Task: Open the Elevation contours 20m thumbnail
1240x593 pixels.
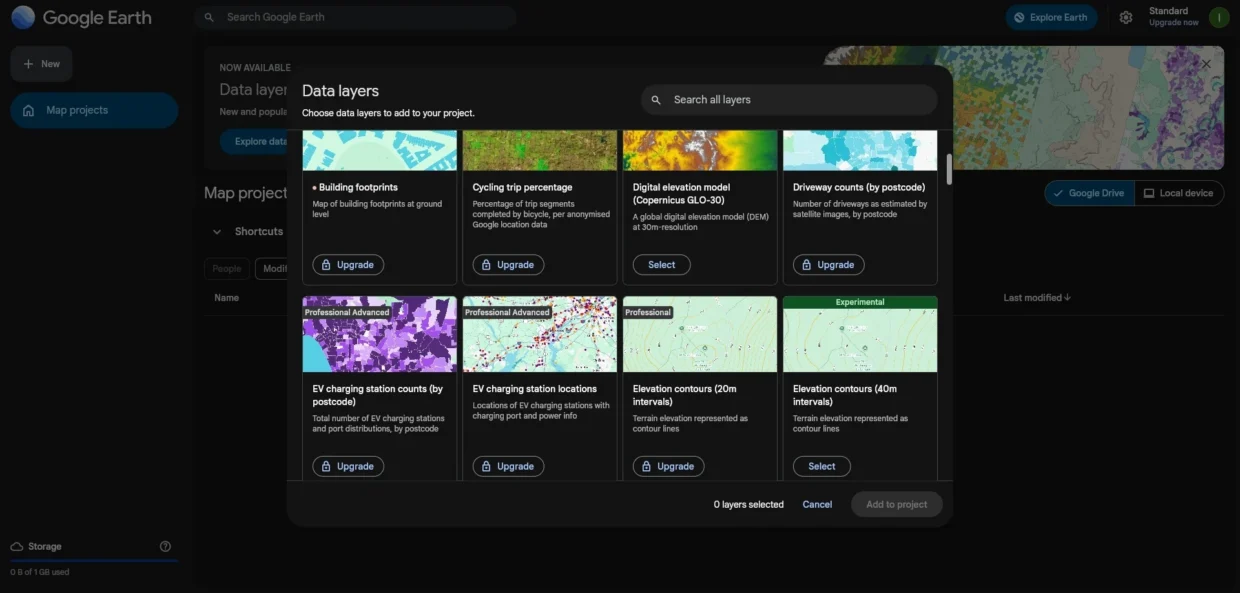Action: (700, 334)
